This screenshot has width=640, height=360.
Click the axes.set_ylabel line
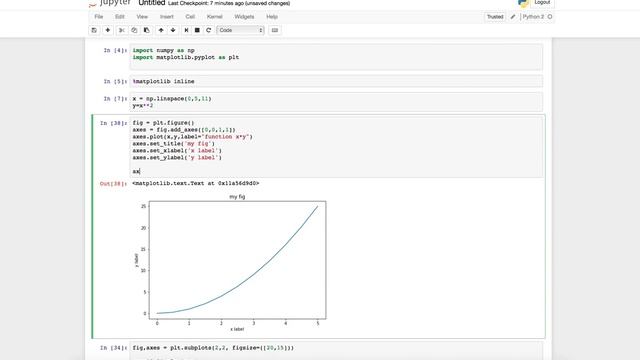(177, 158)
